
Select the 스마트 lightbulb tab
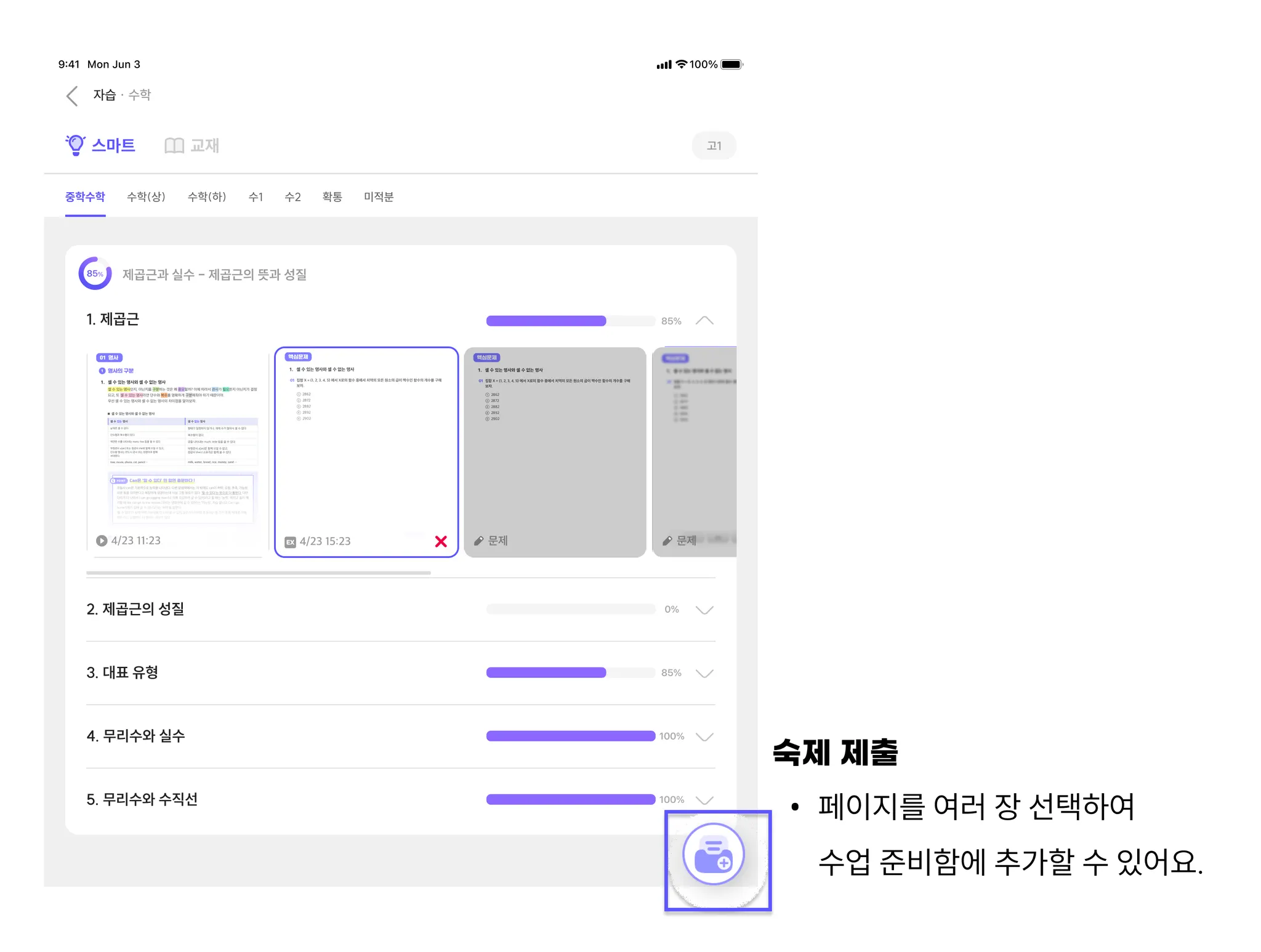[x=100, y=145]
